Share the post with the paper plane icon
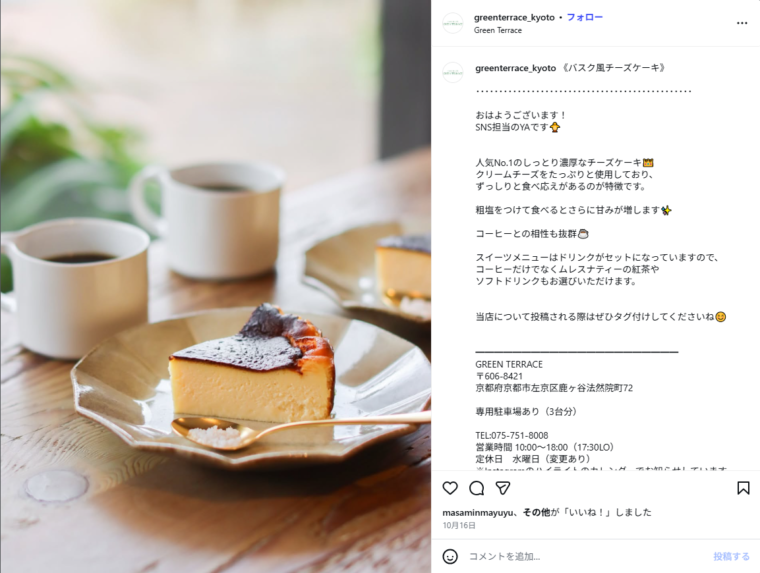Screen dimensions: 760x573 [x=503, y=488]
